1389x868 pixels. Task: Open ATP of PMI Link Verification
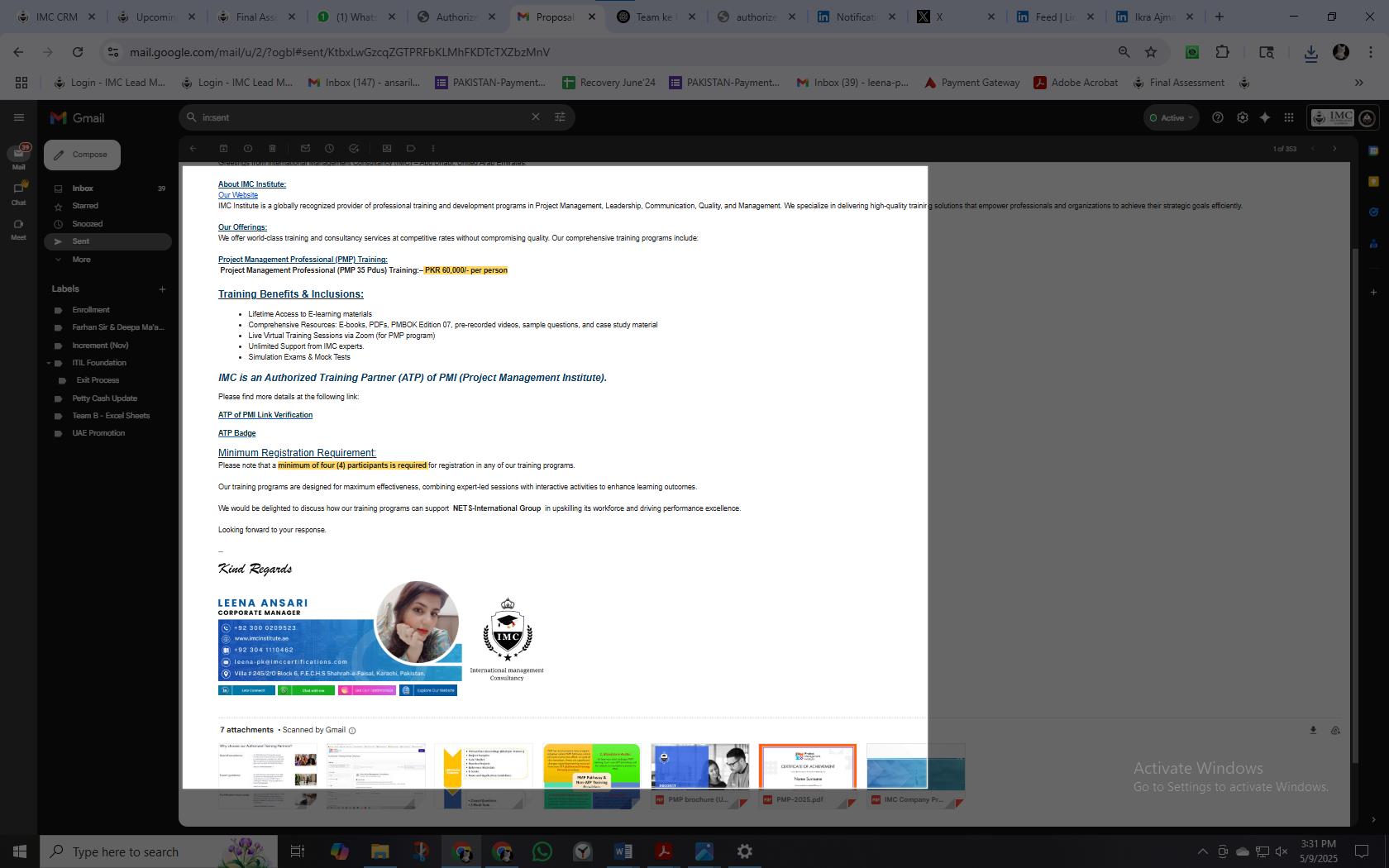[x=265, y=415]
